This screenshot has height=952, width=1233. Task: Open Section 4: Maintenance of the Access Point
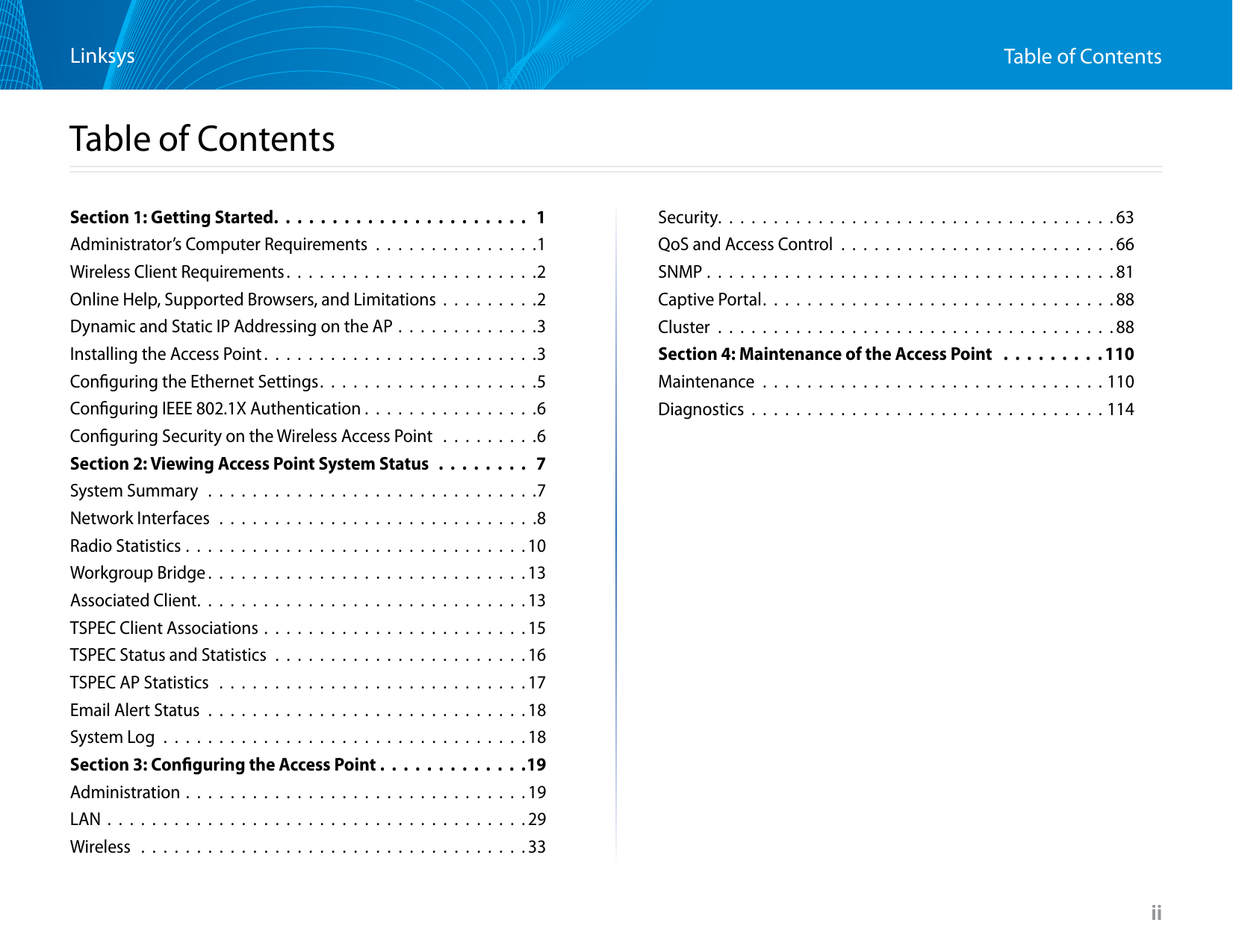click(x=895, y=354)
